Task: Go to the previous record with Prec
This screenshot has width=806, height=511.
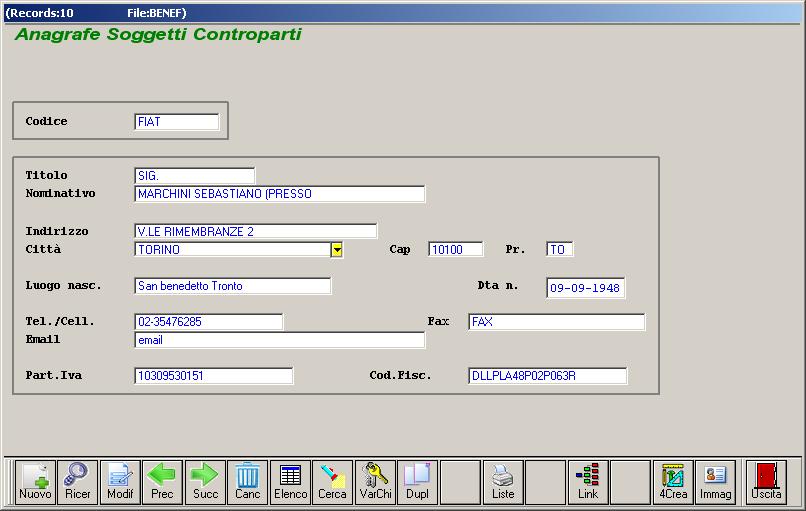Action: 162,482
